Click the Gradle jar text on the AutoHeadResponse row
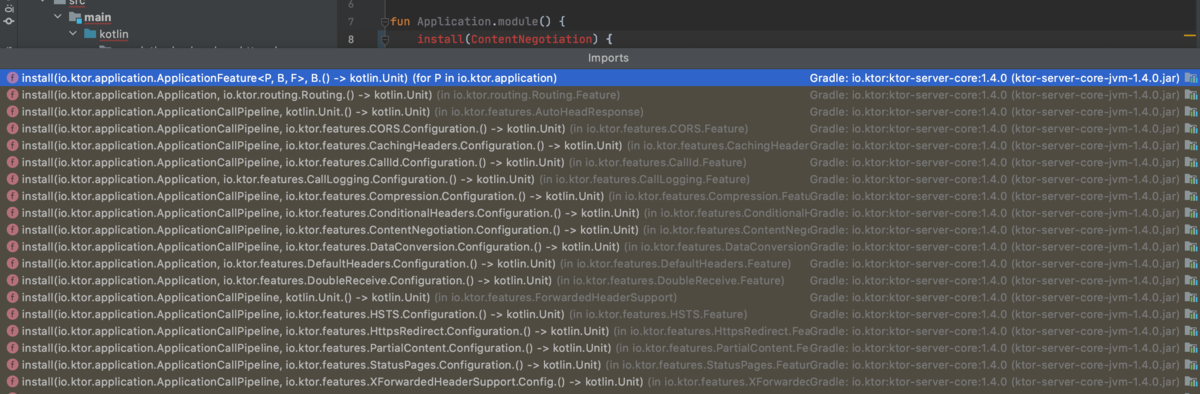This screenshot has width=1200, height=394. coord(995,111)
